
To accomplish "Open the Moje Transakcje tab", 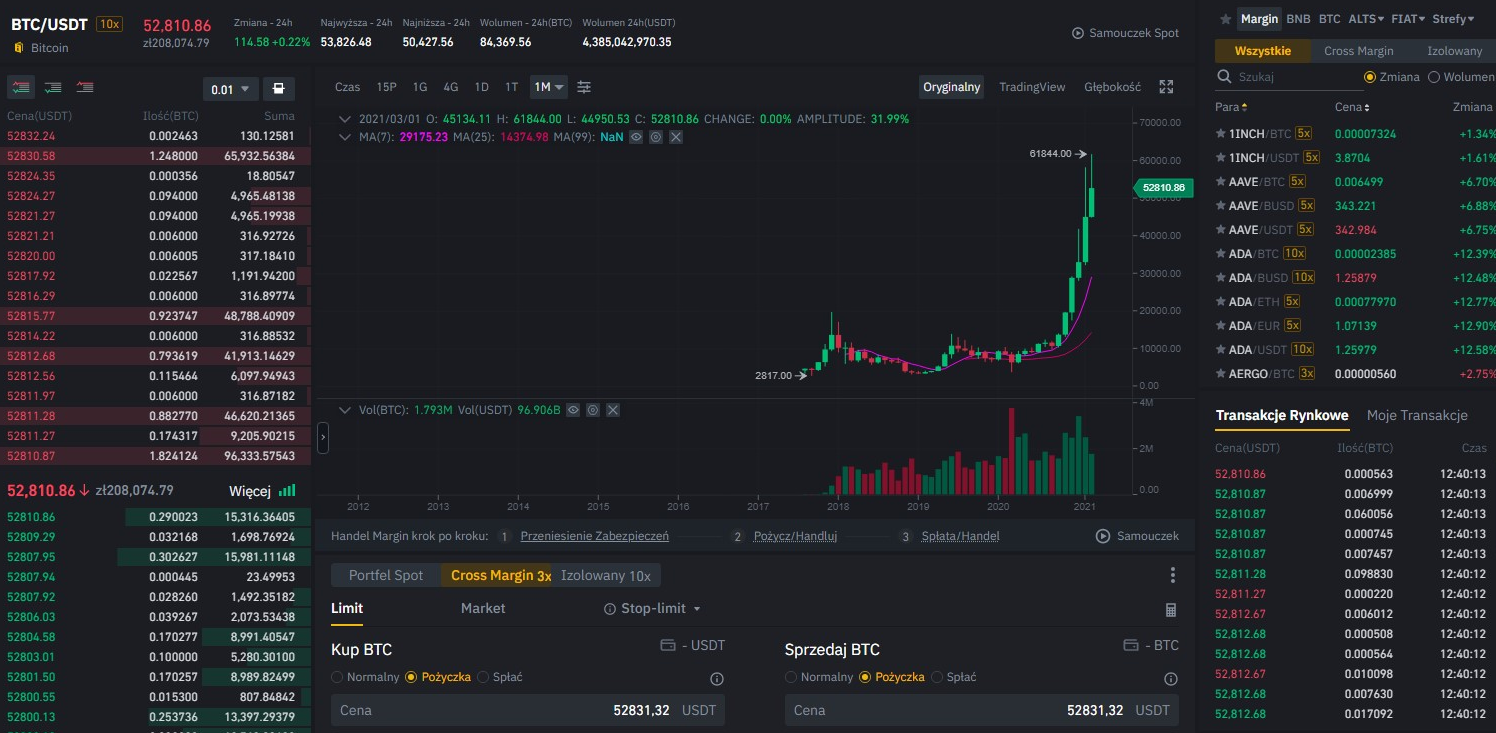I will click(x=1417, y=415).
